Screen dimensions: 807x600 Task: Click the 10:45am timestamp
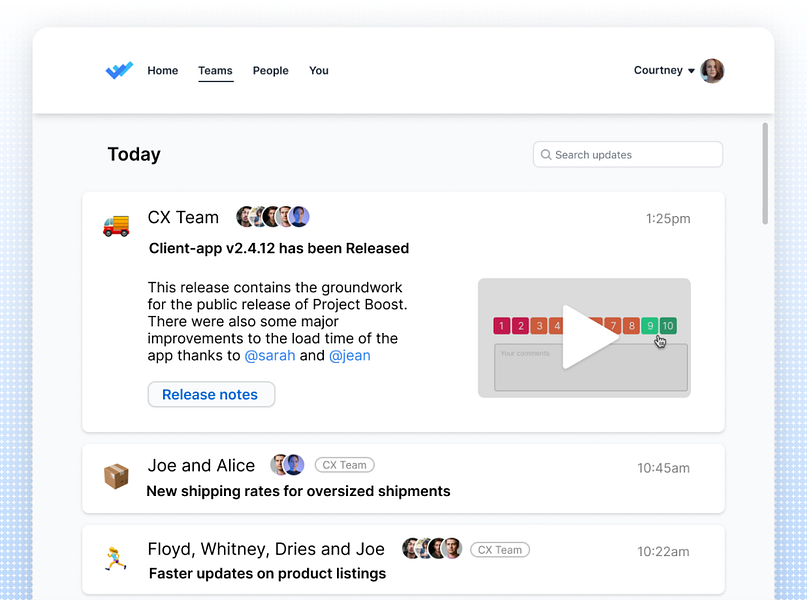coord(663,468)
